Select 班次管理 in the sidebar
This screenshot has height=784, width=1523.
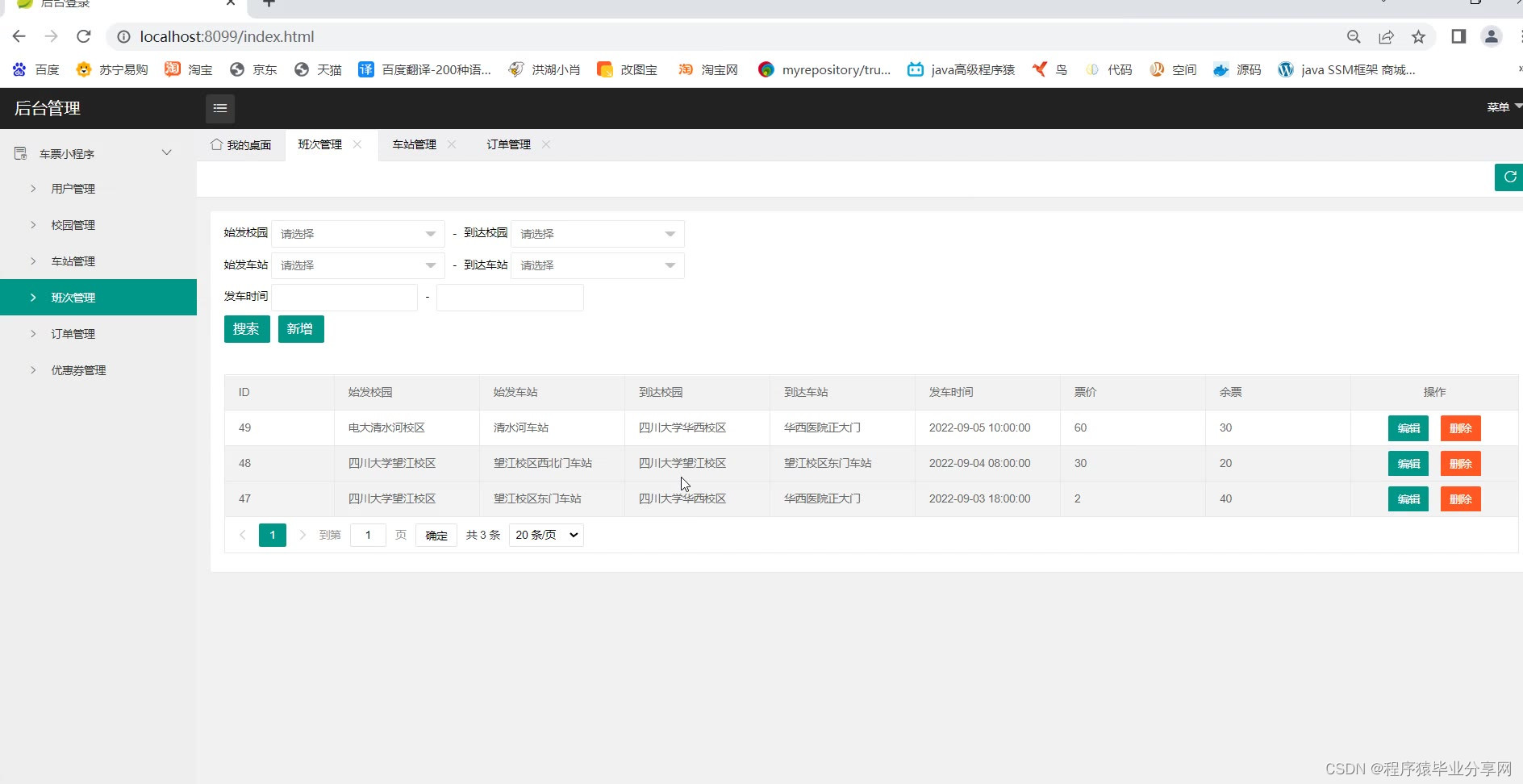98,298
